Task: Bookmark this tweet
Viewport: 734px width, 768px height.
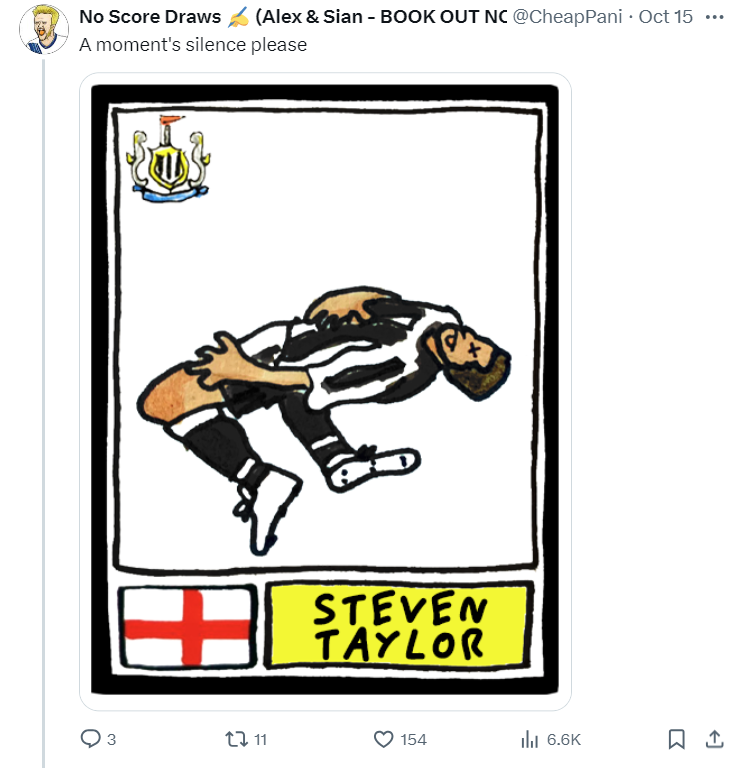Action: pyautogui.click(x=676, y=739)
